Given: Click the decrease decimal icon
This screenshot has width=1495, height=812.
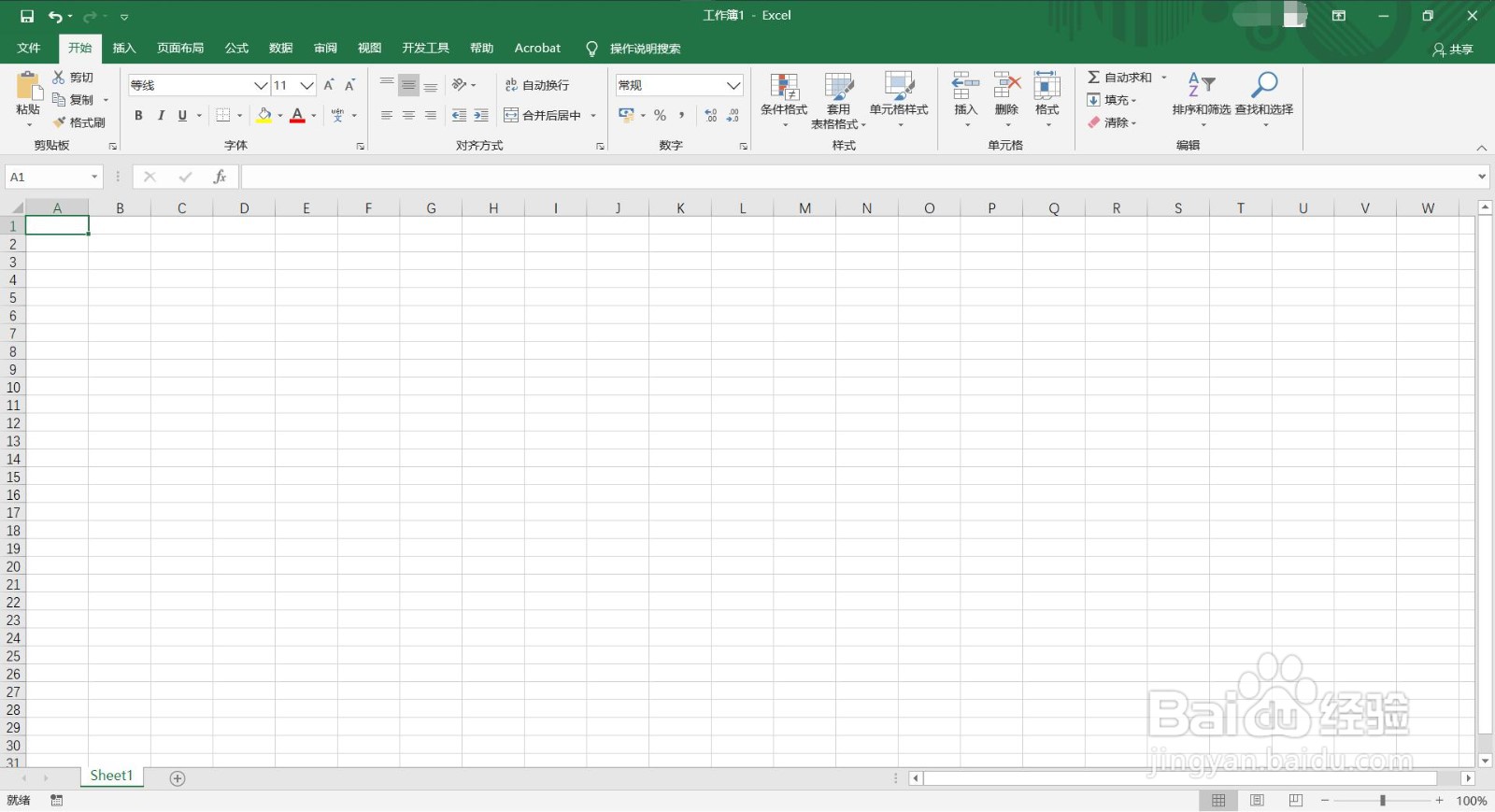Looking at the screenshot, I should pos(733,115).
